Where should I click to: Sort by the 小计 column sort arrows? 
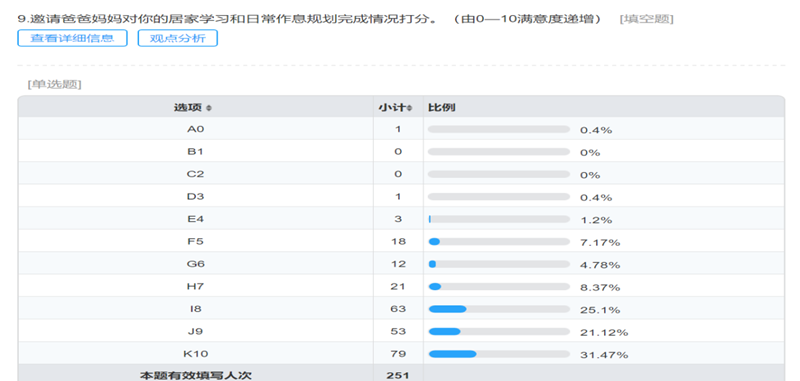pos(409,108)
